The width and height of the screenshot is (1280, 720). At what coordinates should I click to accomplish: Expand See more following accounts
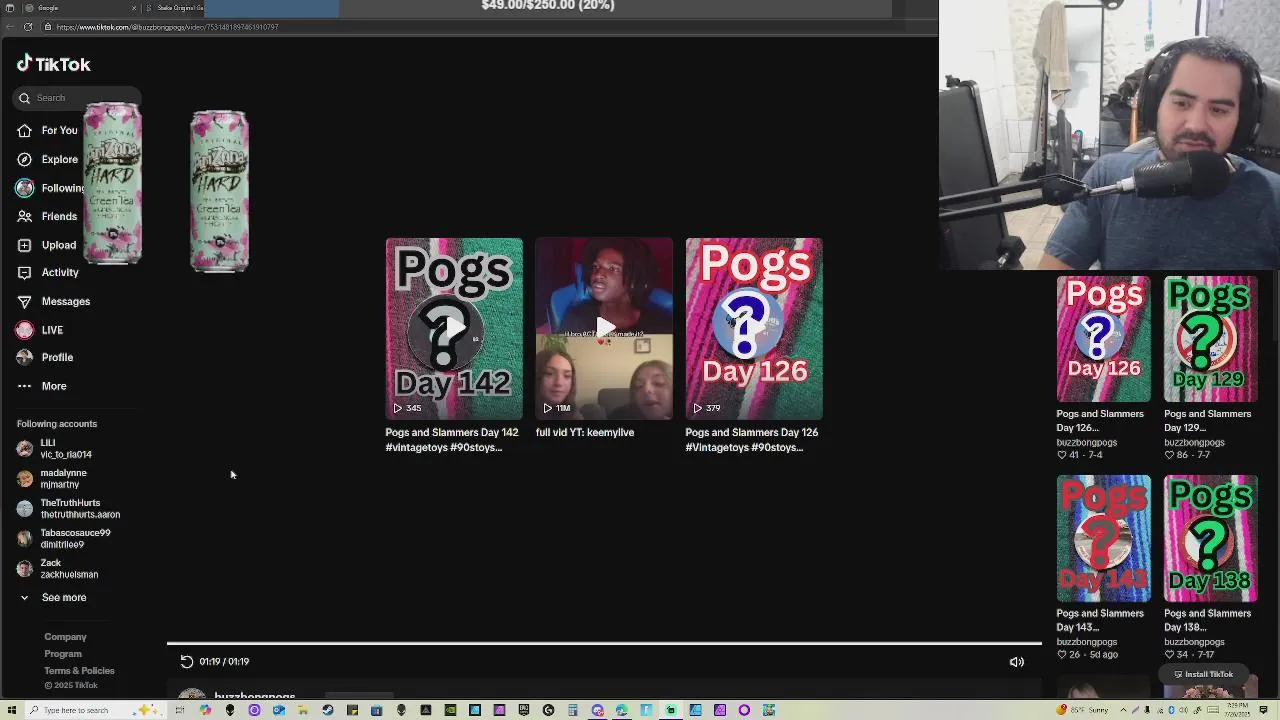coord(52,597)
